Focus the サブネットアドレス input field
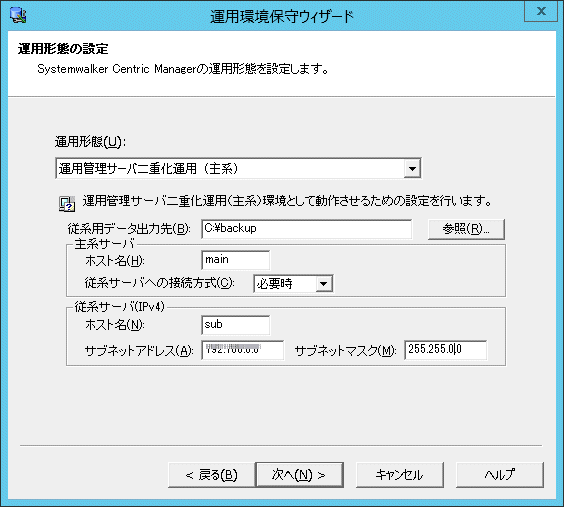 click(x=242, y=350)
